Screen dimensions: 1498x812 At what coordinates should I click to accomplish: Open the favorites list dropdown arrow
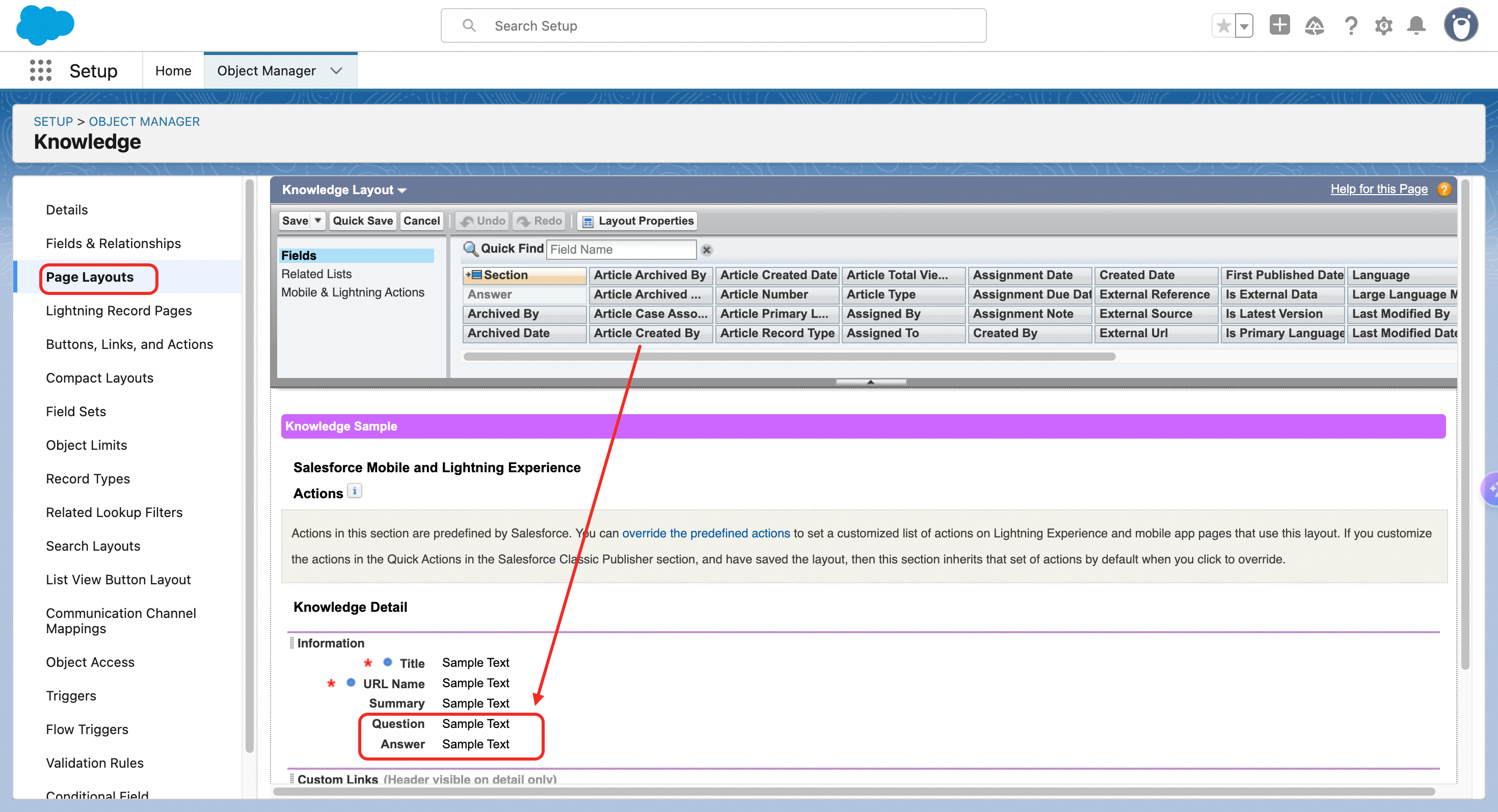pyautogui.click(x=1244, y=25)
